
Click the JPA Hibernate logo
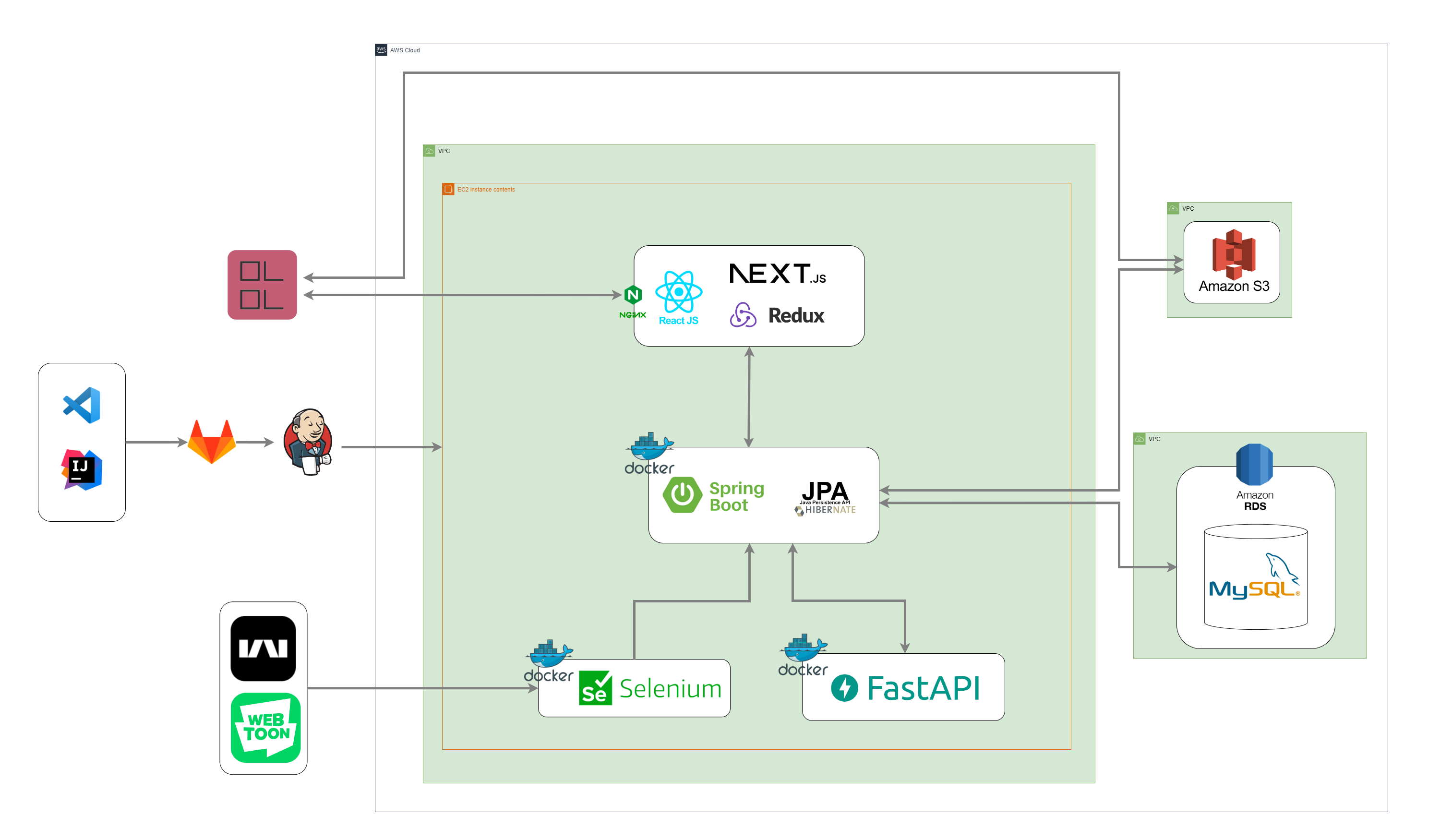(825, 498)
